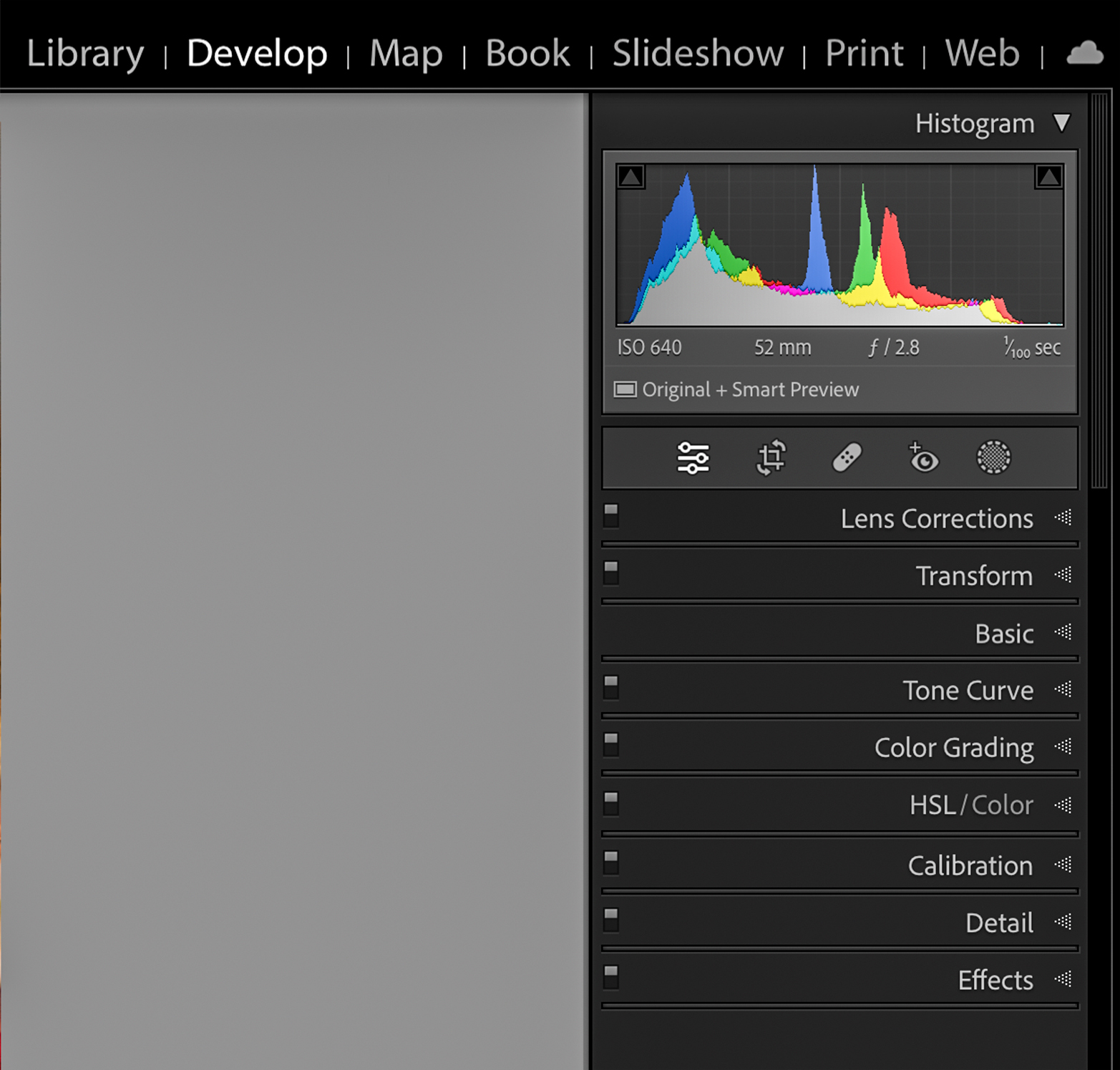The height and width of the screenshot is (1070, 1120).
Task: Click the right panel vertical scrollbar
Action: pyautogui.click(x=1099, y=290)
